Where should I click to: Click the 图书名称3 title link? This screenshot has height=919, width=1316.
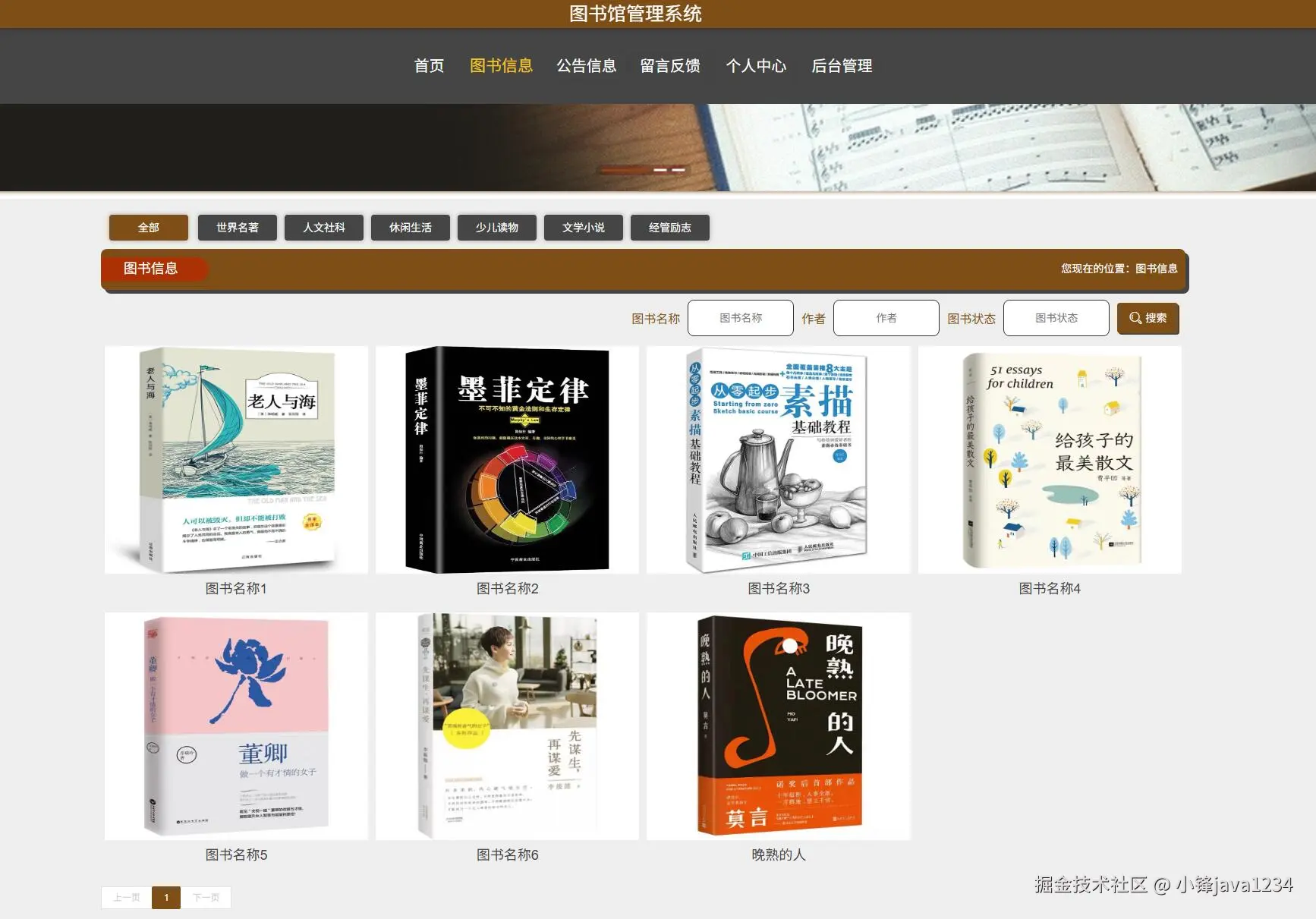(779, 589)
